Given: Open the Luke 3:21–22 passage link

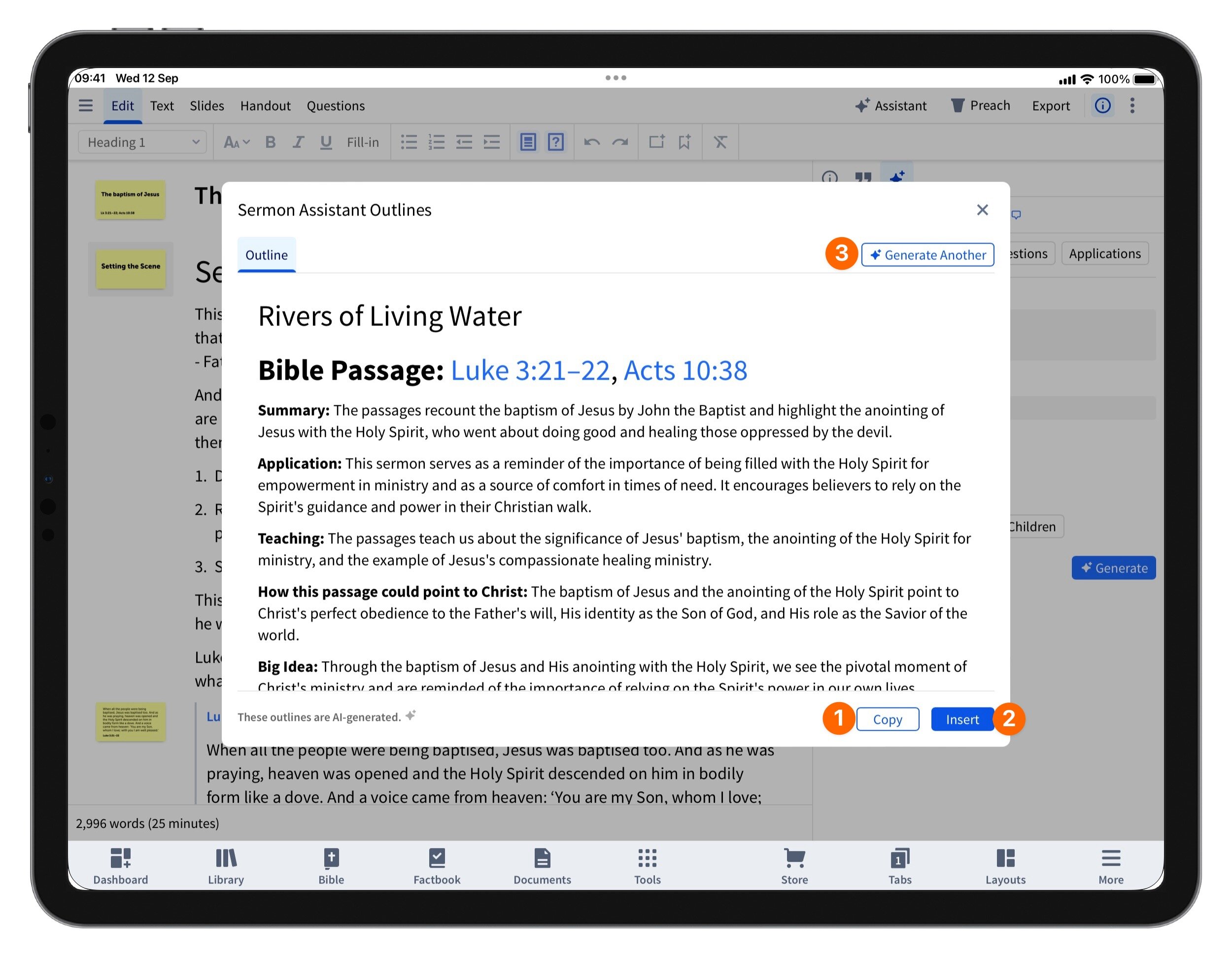Looking at the screenshot, I should tap(530, 371).
